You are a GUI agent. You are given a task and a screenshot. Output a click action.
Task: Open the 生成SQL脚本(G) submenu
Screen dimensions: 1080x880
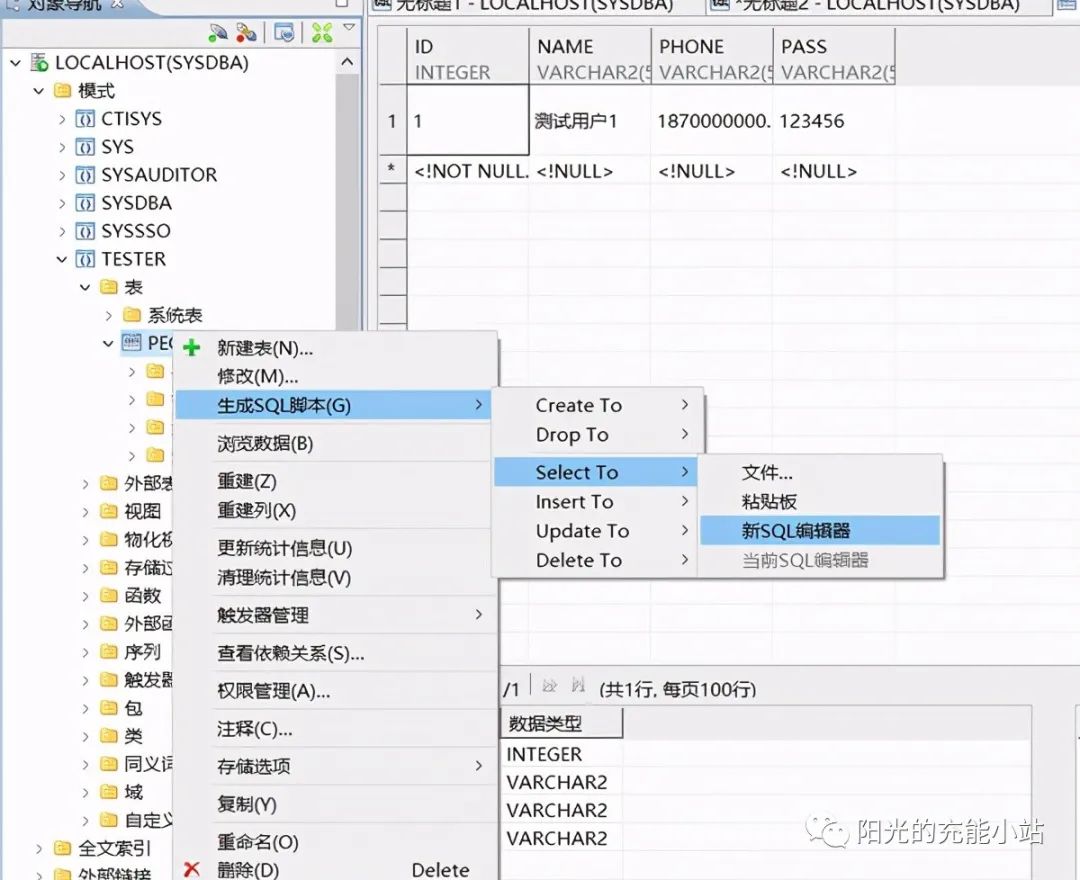click(333, 405)
